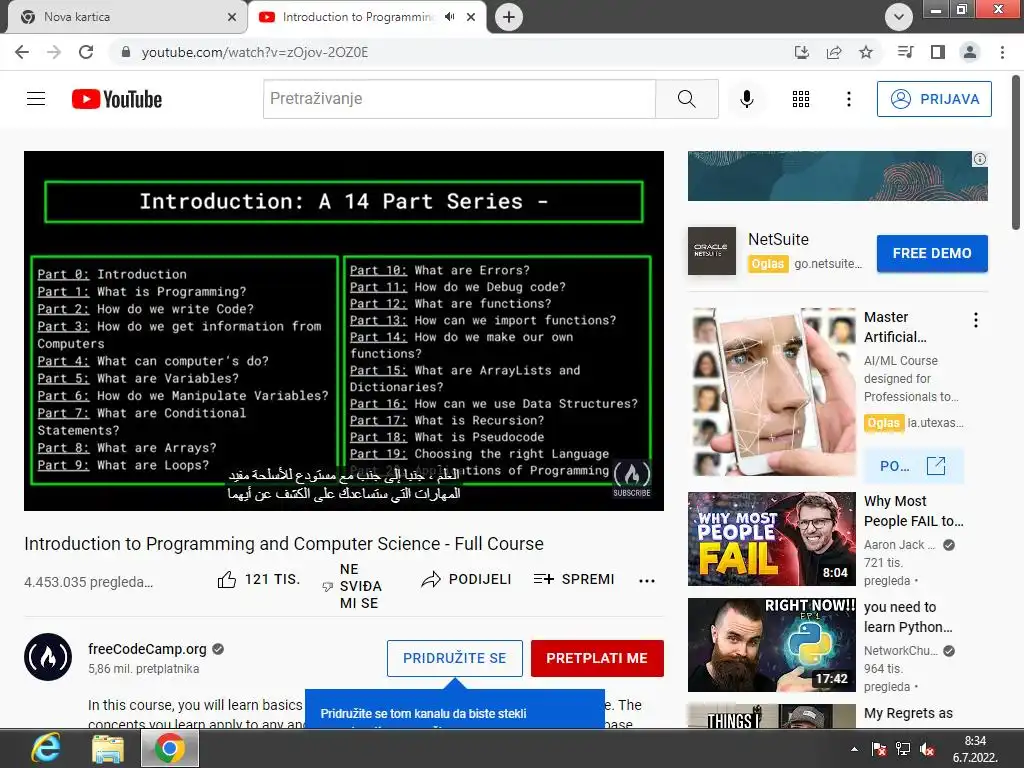Image resolution: width=1024 pixels, height=768 pixels.
Task: Close the Nova kartica tab
Action: (x=232, y=17)
